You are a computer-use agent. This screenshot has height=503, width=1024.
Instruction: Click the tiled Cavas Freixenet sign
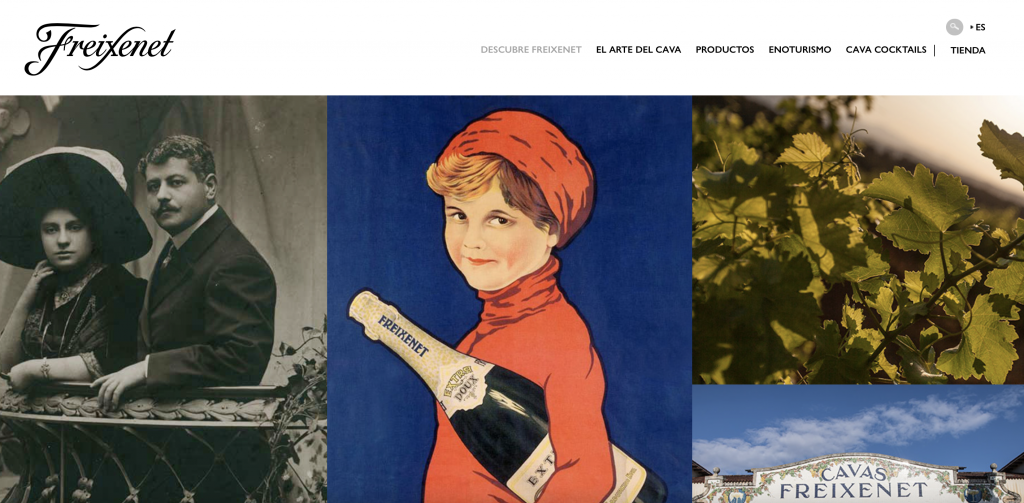coord(853,480)
